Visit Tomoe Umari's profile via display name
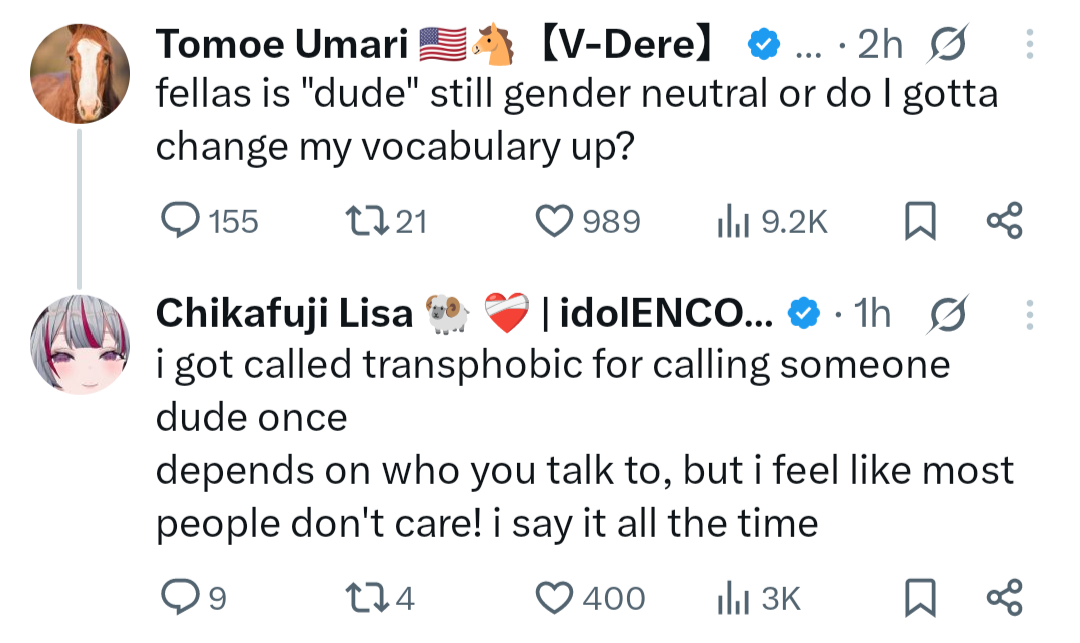 coord(281,45)
